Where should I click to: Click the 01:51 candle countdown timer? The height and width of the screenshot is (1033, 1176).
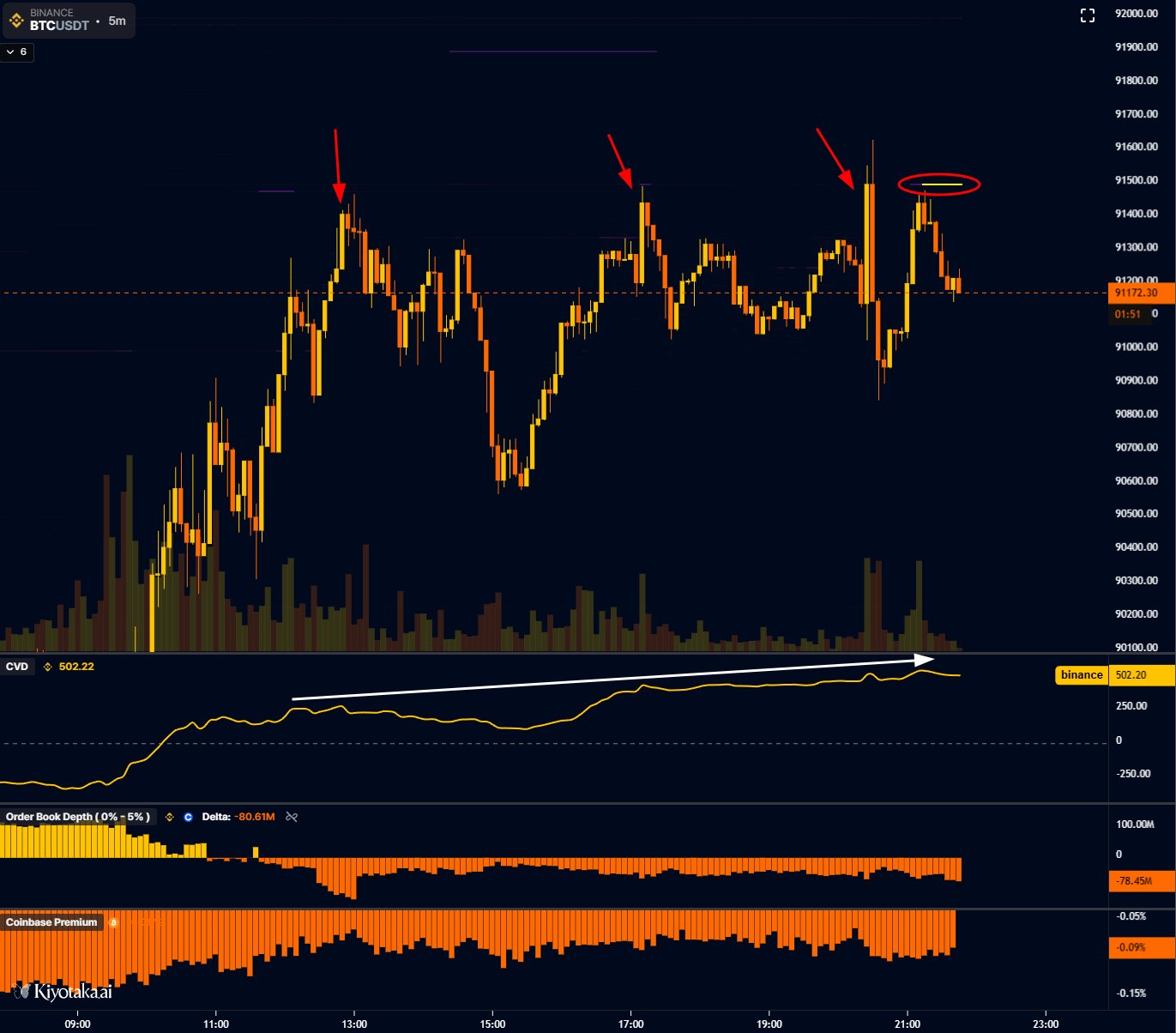[x=1127, y=314]
